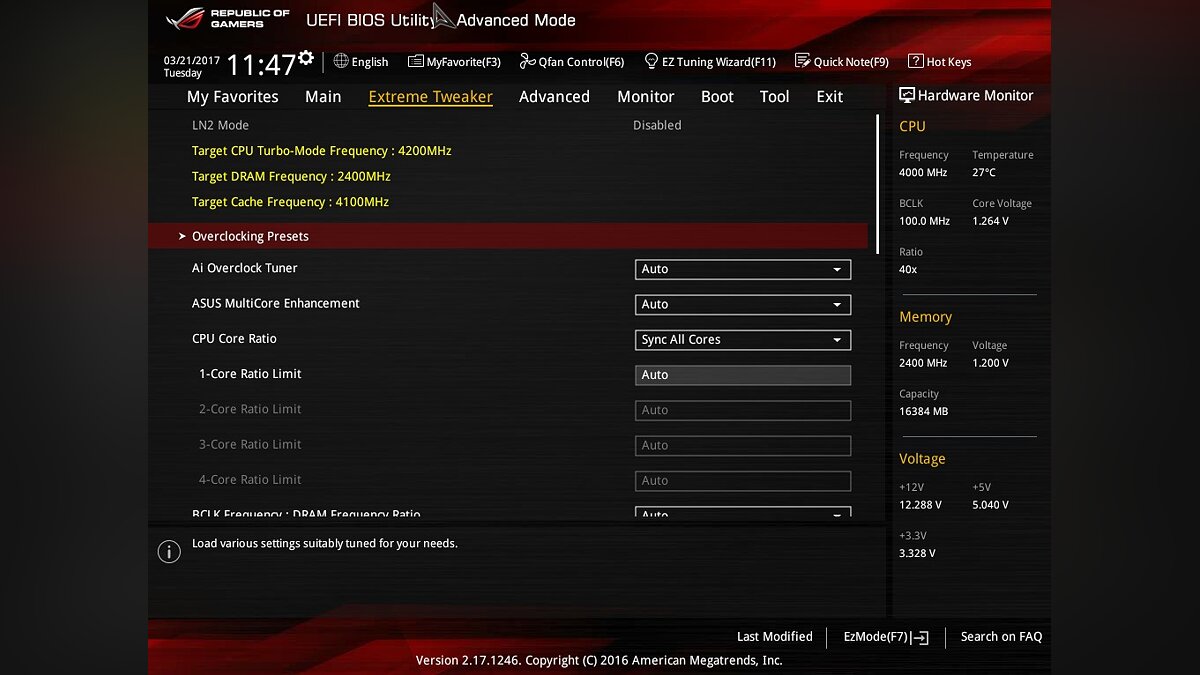Select the Extreme Tweaker tab

431,97
